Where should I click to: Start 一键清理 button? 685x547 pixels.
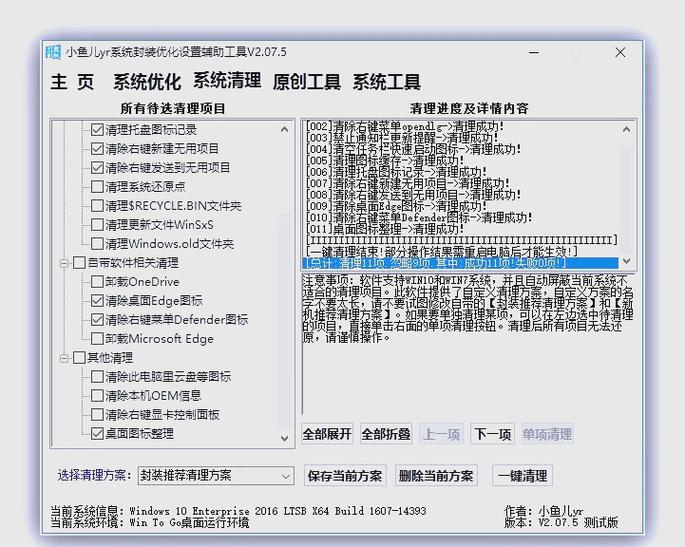pos(522,476)
